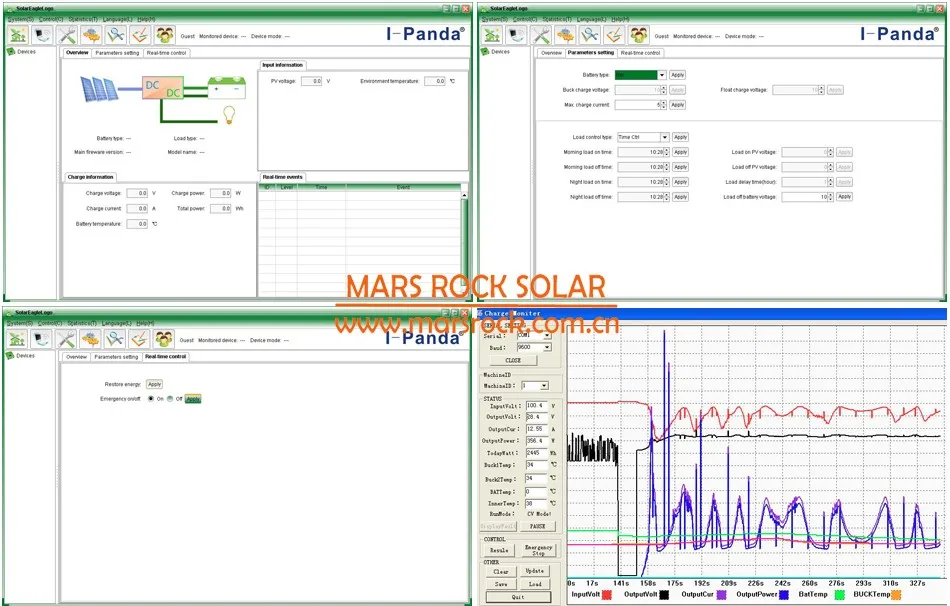
Task: Select the Devices tree node in Overview window
Action: (22, 52)
